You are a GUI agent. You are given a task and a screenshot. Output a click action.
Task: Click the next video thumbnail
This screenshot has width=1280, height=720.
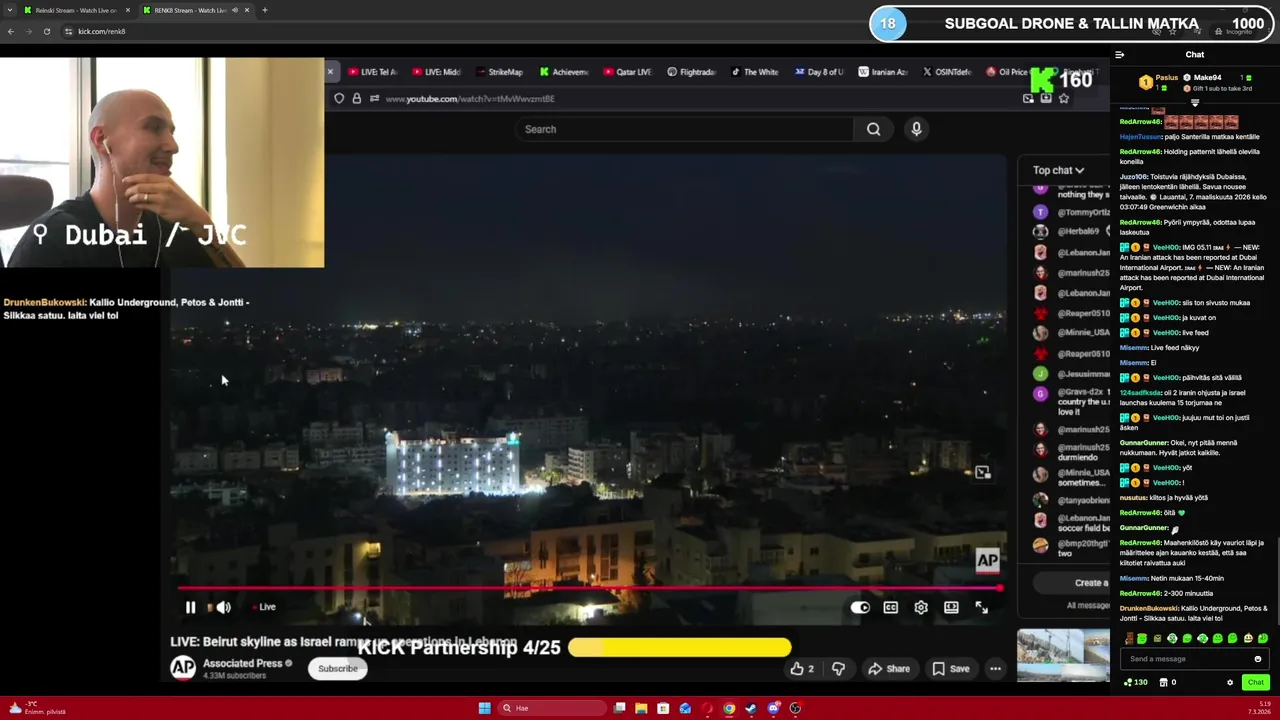[1063, 654]
